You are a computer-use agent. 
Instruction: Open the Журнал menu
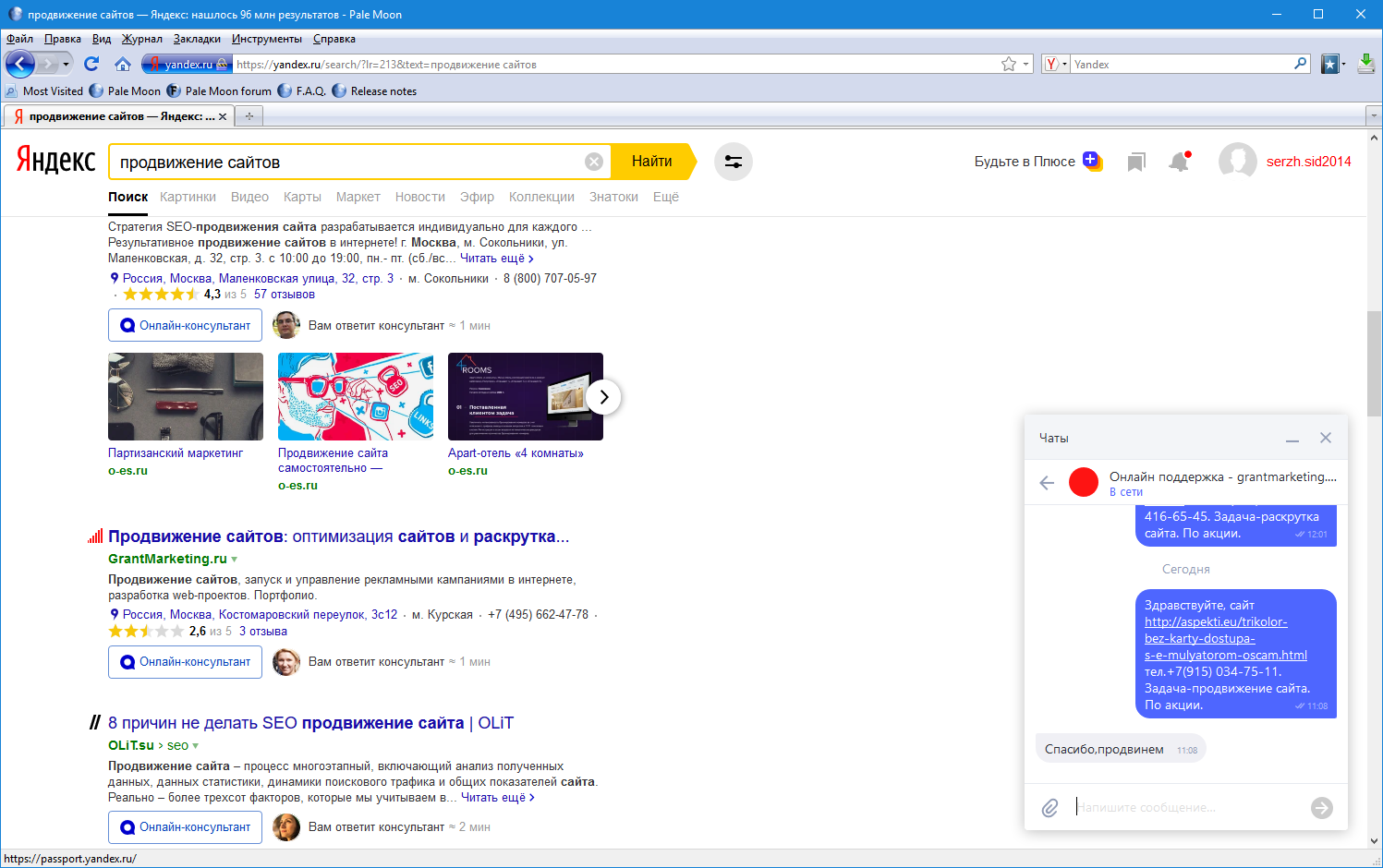pyautogui.click(x=142, y=39)
